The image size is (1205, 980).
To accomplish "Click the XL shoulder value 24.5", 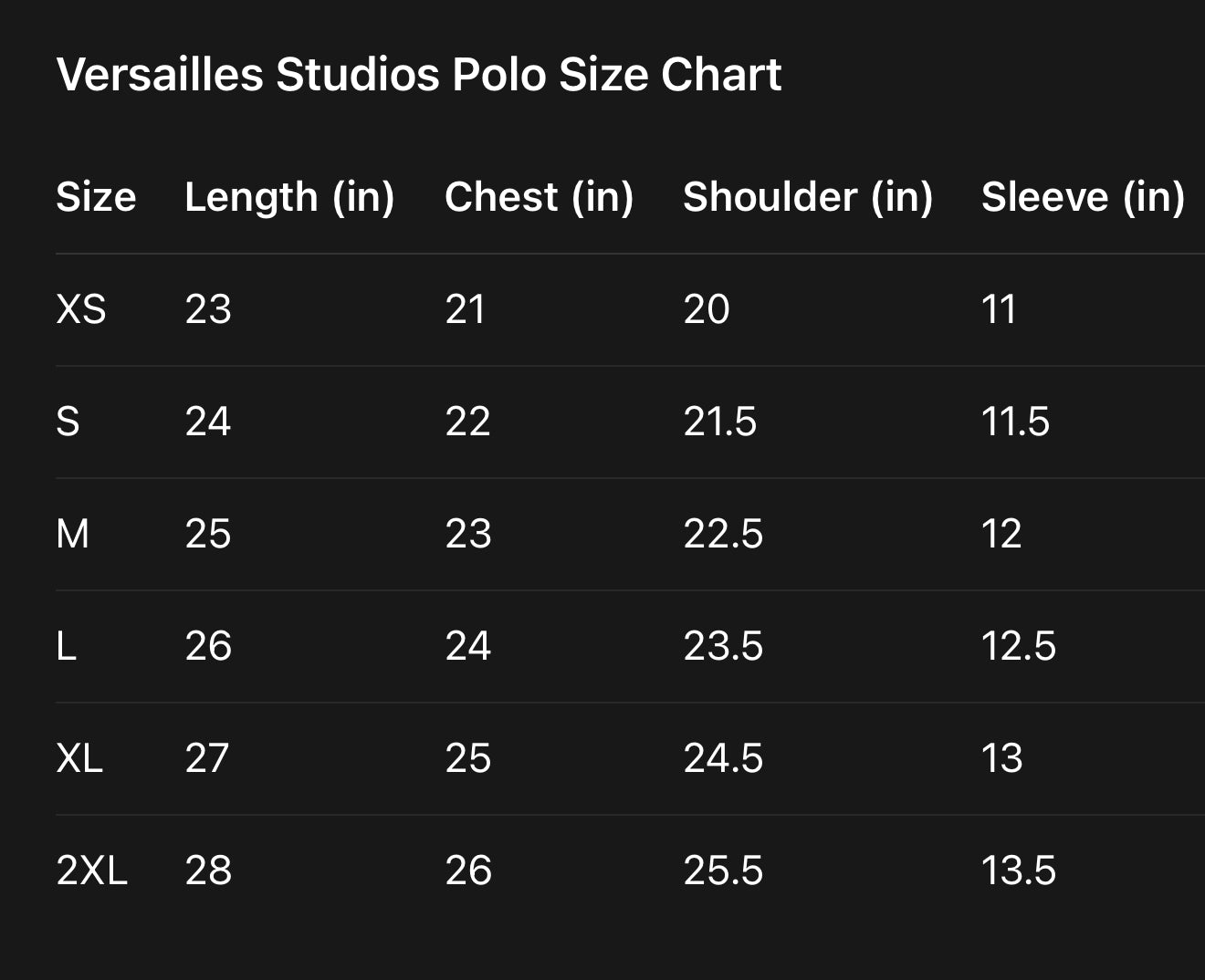I will 723,758.
